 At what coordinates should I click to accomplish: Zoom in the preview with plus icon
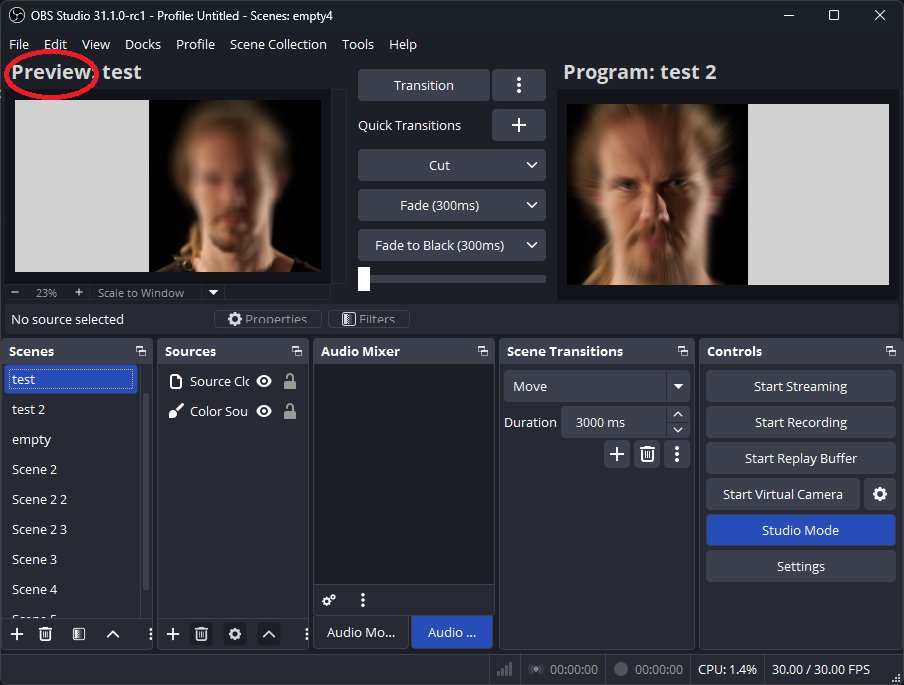coord(79,292)
